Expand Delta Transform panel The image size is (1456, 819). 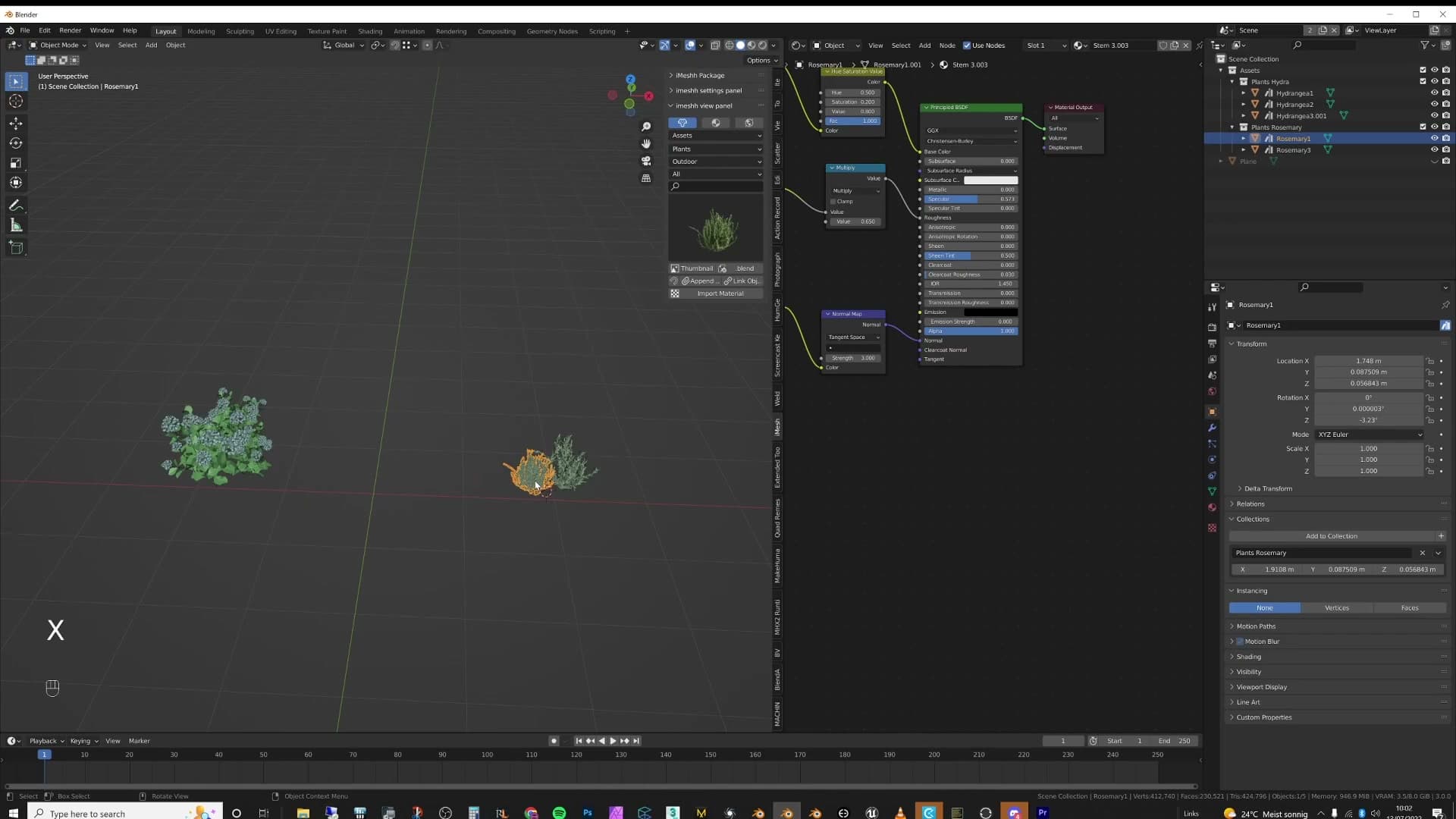pyautogui.click(x=1266, y=489)
